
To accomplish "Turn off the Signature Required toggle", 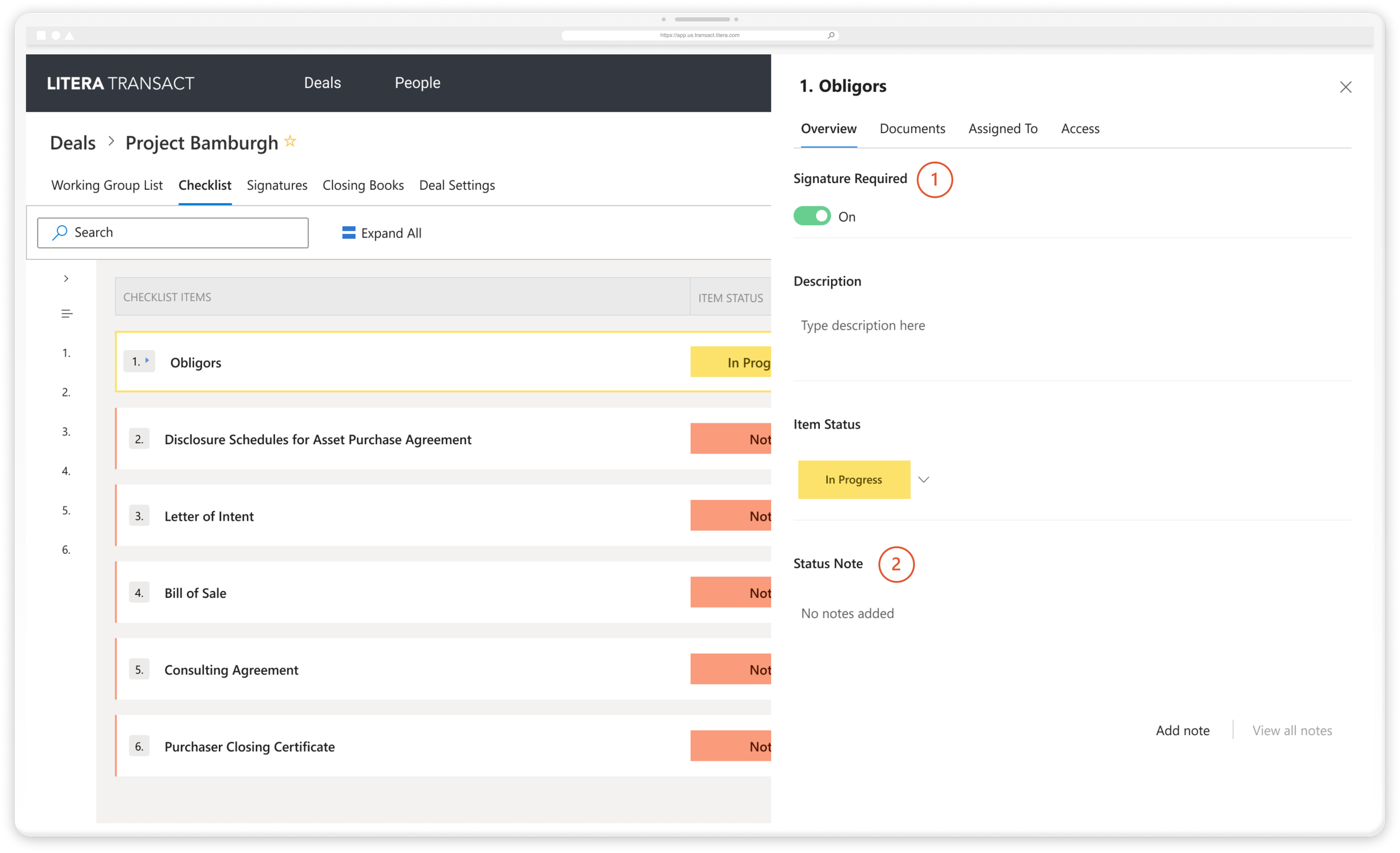I will coord(812,216).
